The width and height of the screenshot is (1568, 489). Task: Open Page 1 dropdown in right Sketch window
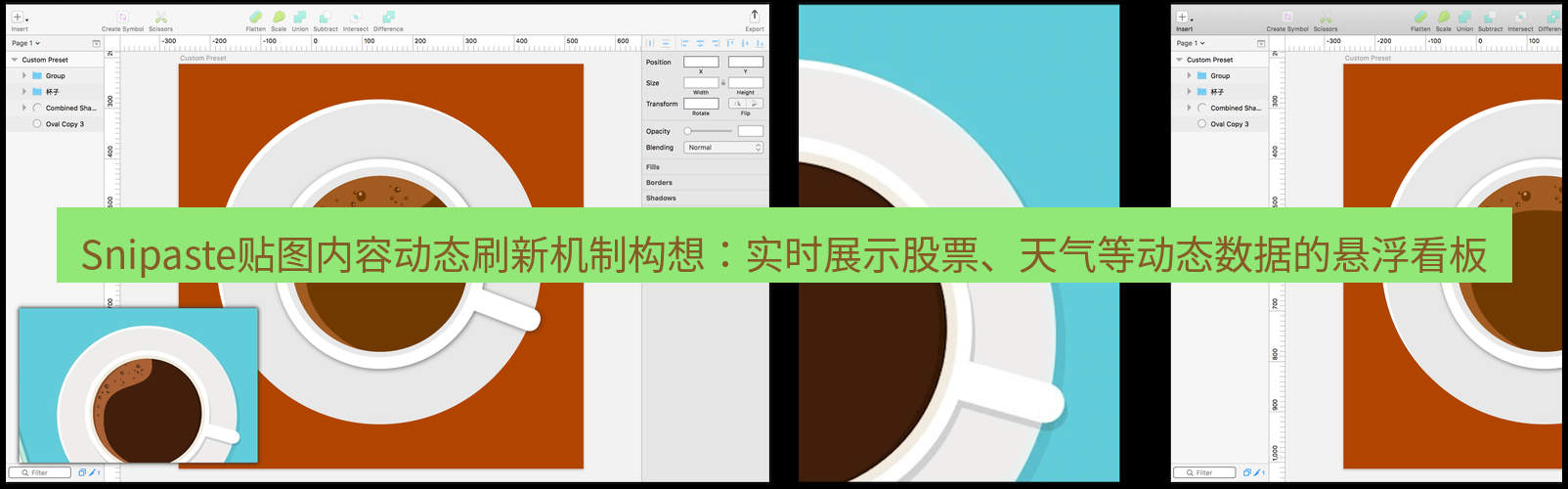coord(1191,43)
